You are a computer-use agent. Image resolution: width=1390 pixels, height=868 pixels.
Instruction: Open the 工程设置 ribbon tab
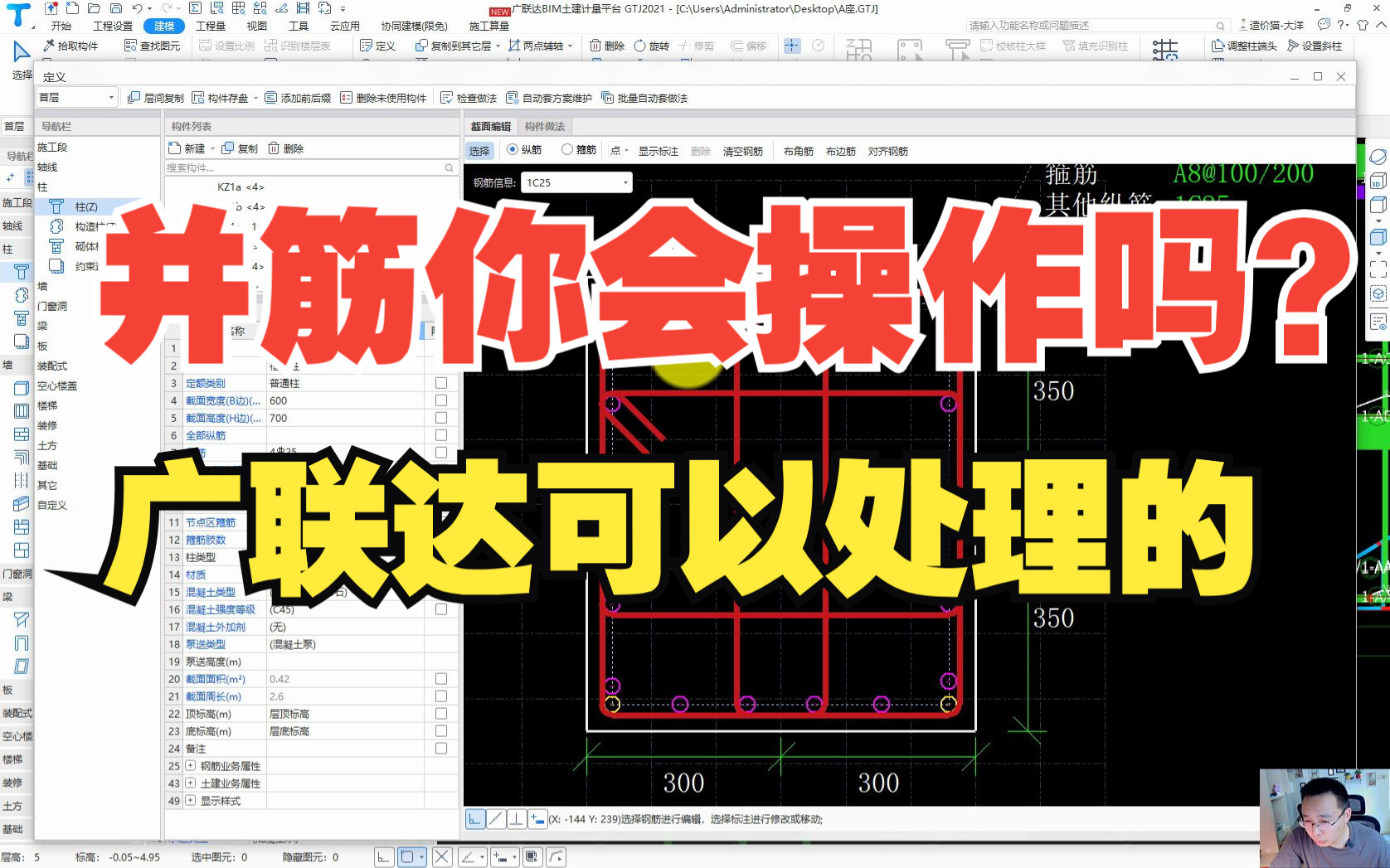[112, 26]
